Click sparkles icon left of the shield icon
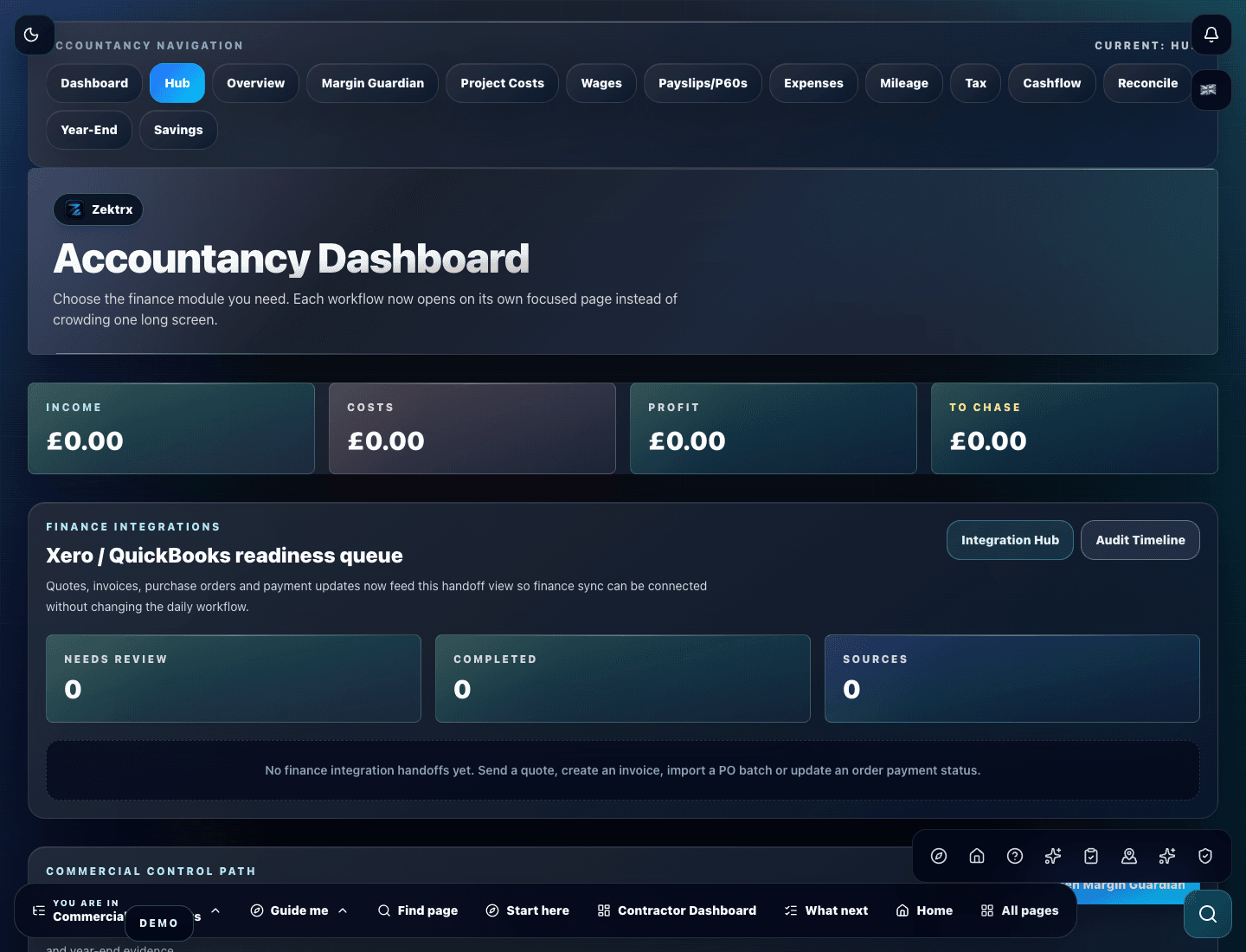 [1167, 856]
